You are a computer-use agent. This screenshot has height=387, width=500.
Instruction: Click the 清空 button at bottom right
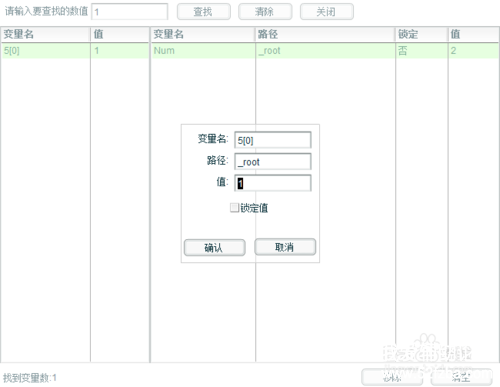(461, 377)
